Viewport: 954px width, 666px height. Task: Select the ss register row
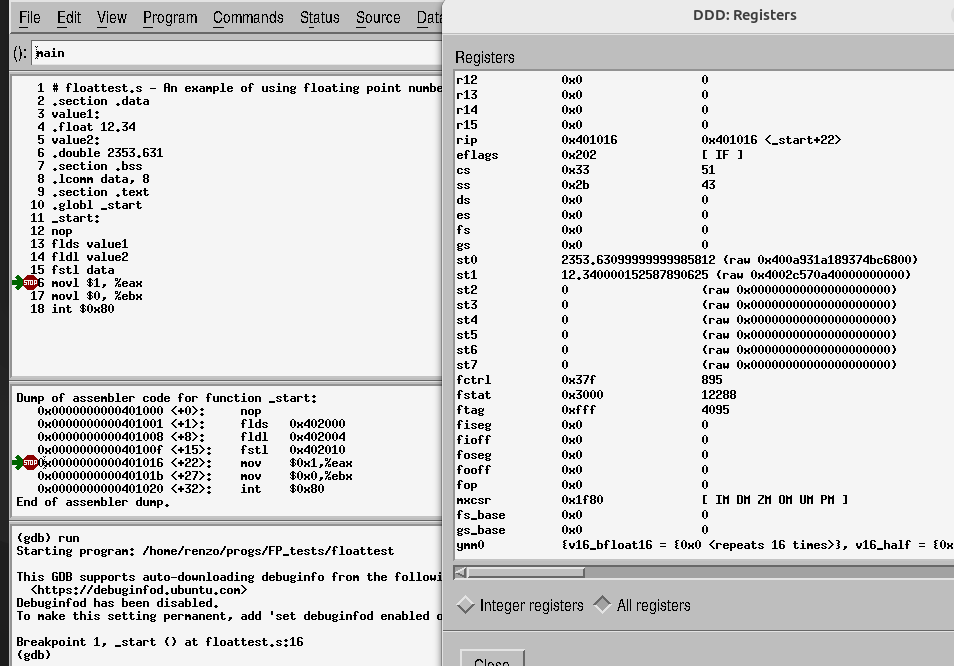tap(704, 185)
